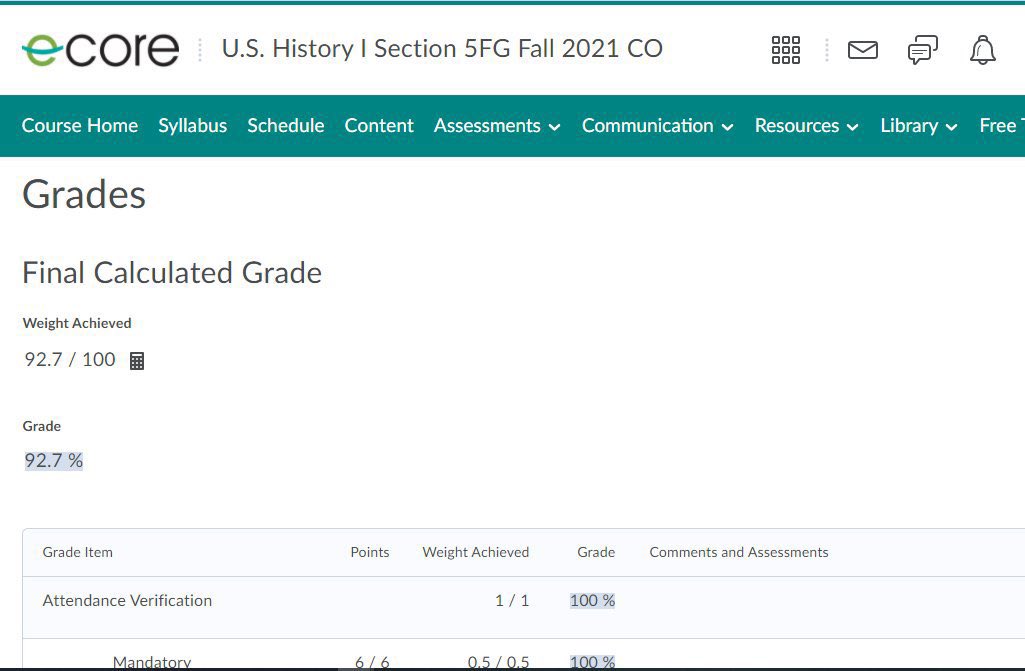
Task: Go to Course Home
Action: [80, 126]
